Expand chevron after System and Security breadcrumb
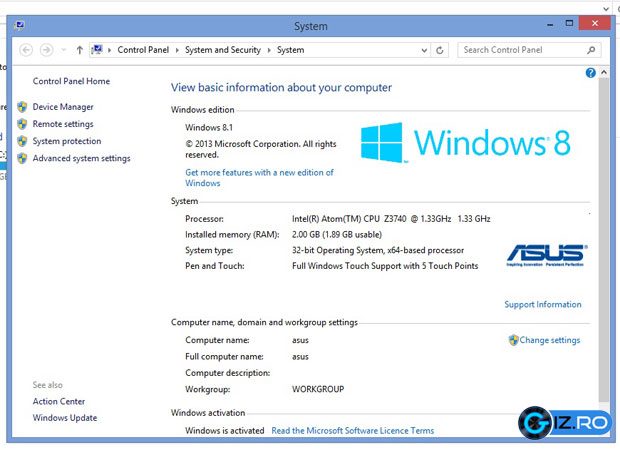Image resolution: width=620 pixels, height=450 pixels. (x=269, y=50)
